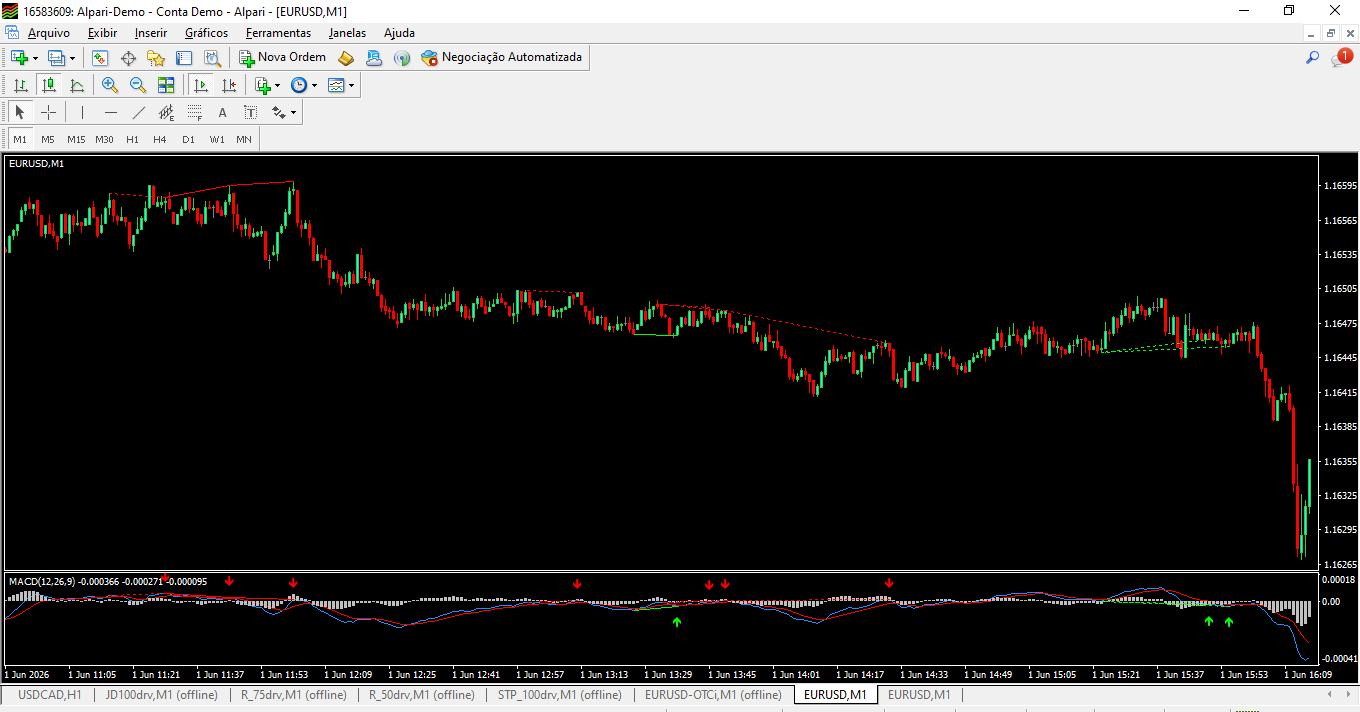Expand the New Chart dropdown arrow
This screenshot has height=712, width=1360.
click(x=36, y=58)
